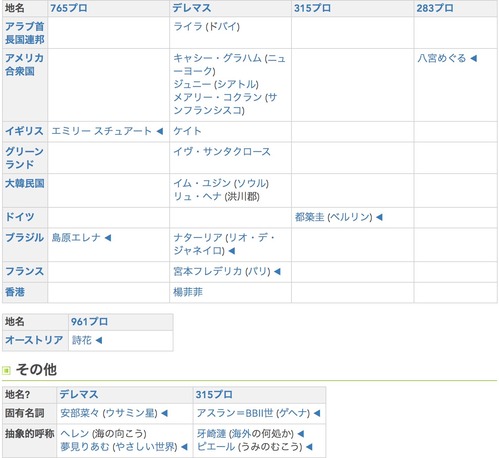
Task: Click the arrow icon after 島原エレナ
Action: click(x=108, y=238)
